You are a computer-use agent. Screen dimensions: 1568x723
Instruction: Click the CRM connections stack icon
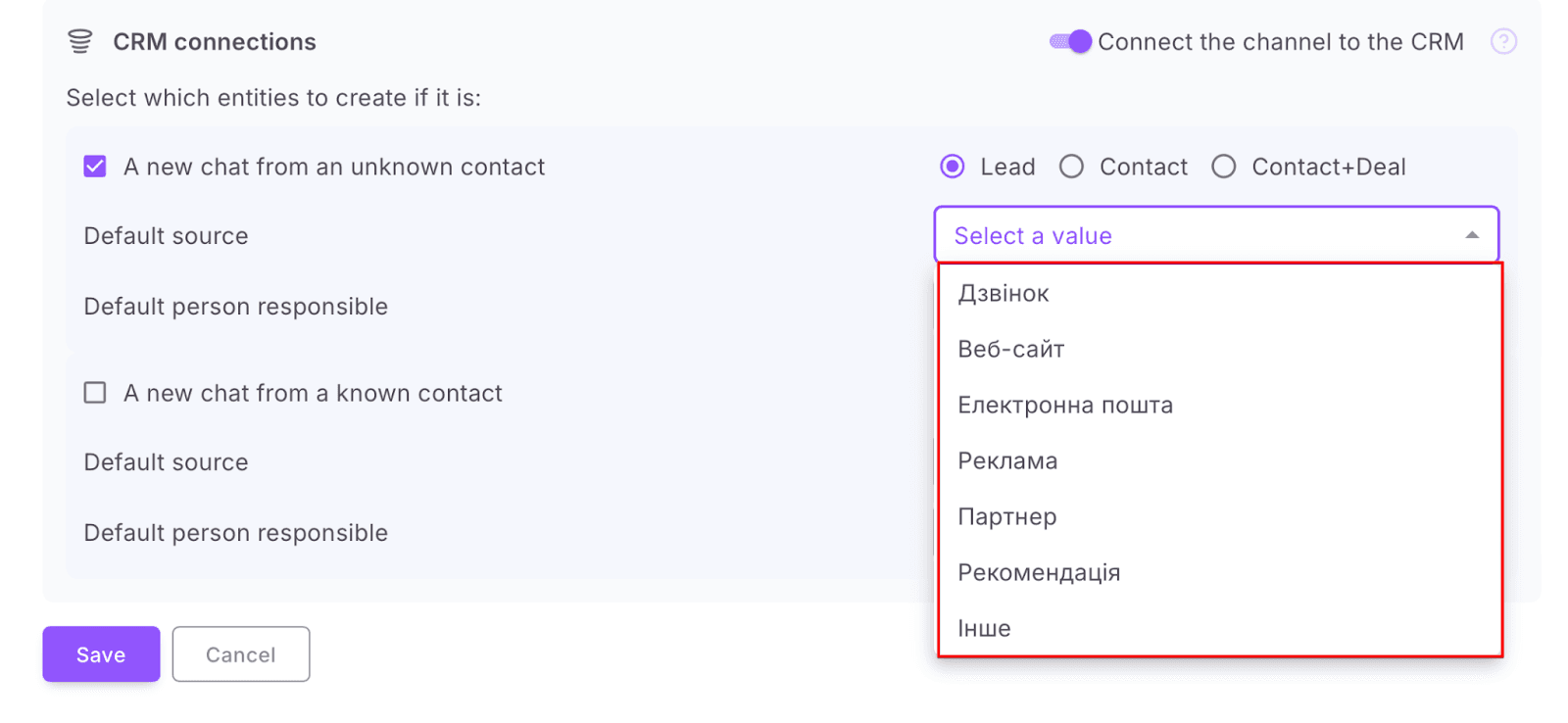point(79,41)
